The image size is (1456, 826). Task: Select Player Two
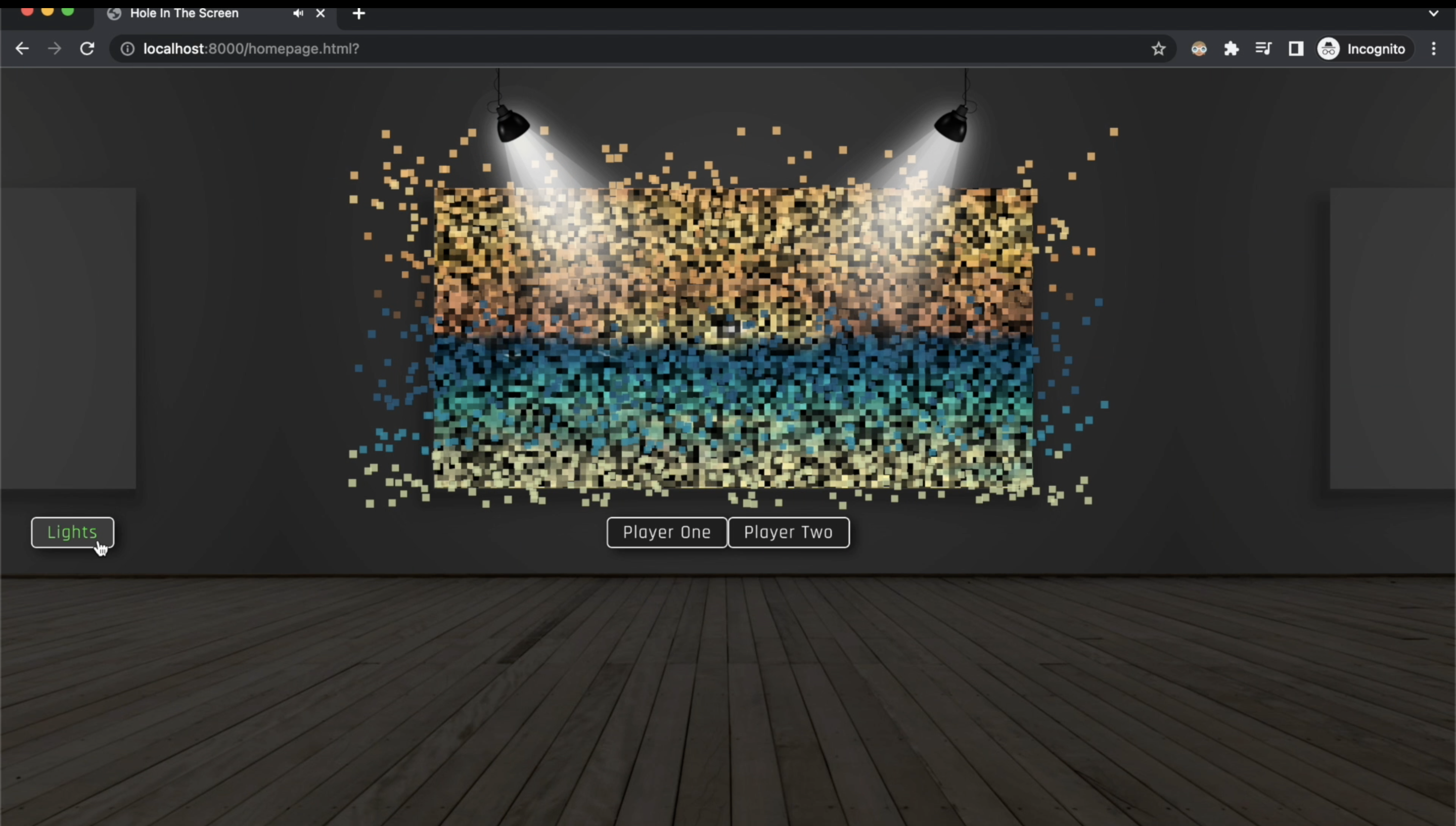[788, 532]
